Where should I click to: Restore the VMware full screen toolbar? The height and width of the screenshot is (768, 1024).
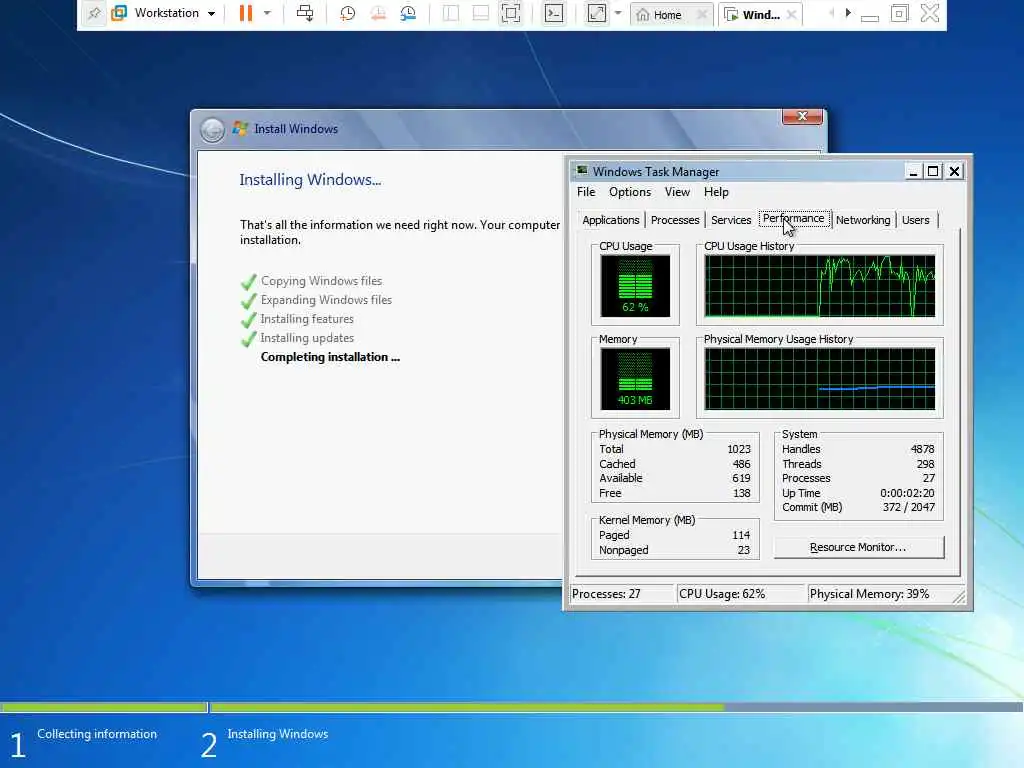click(x=899, y=13)
